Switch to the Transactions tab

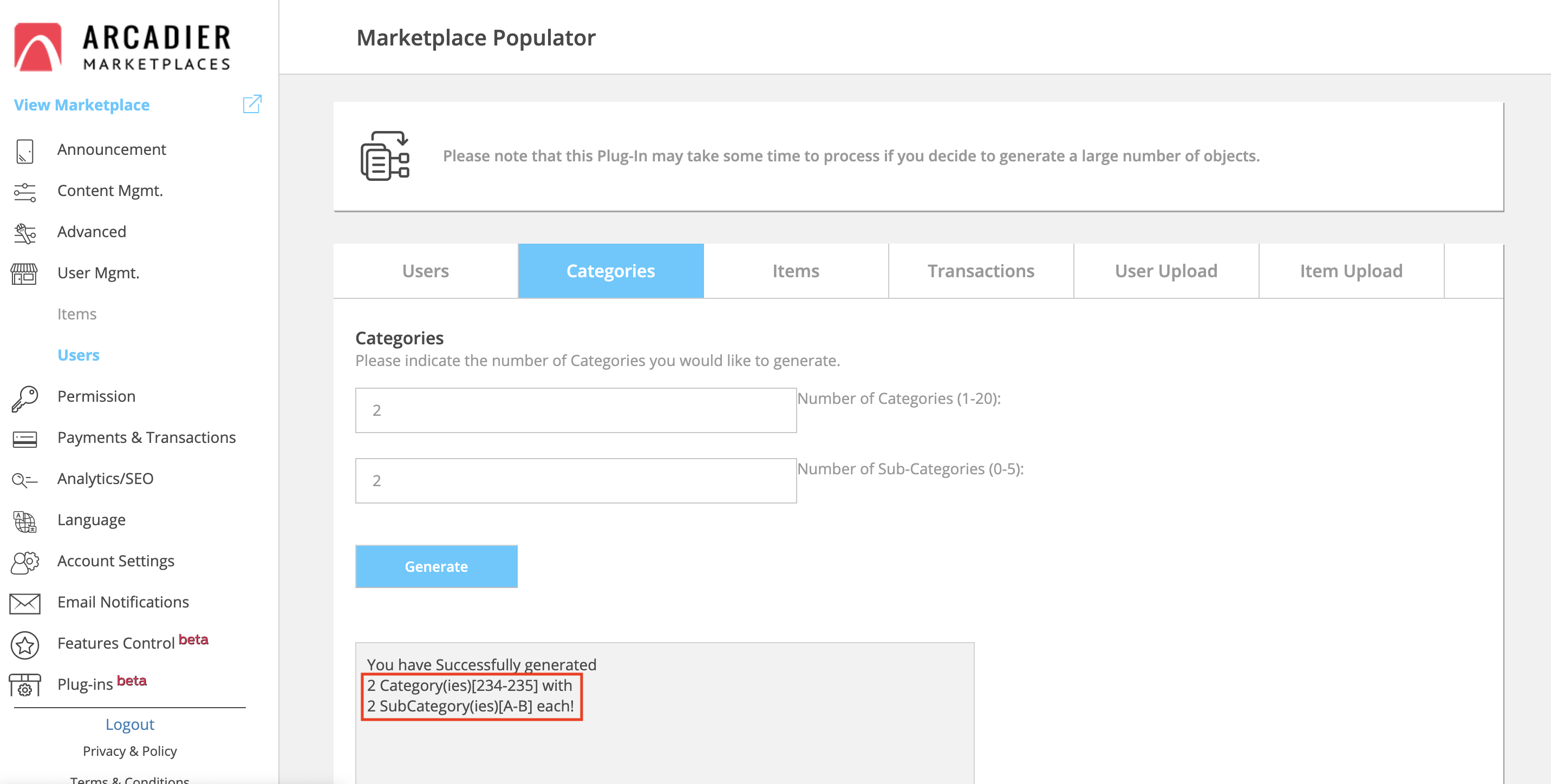[980, 271]
